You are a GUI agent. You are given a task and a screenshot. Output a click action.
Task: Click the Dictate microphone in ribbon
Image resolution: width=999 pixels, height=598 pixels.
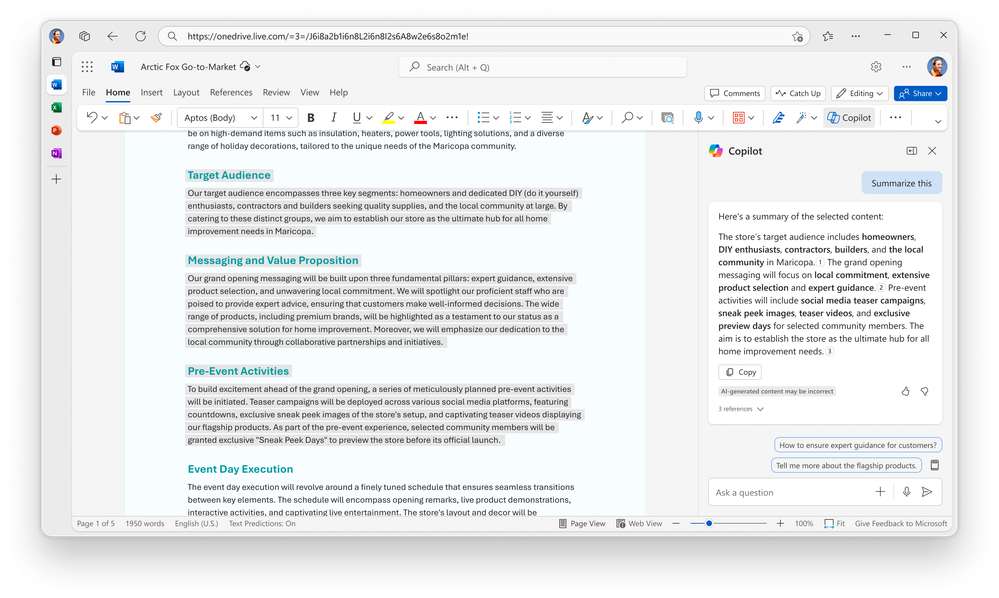(x=699, y=117)
